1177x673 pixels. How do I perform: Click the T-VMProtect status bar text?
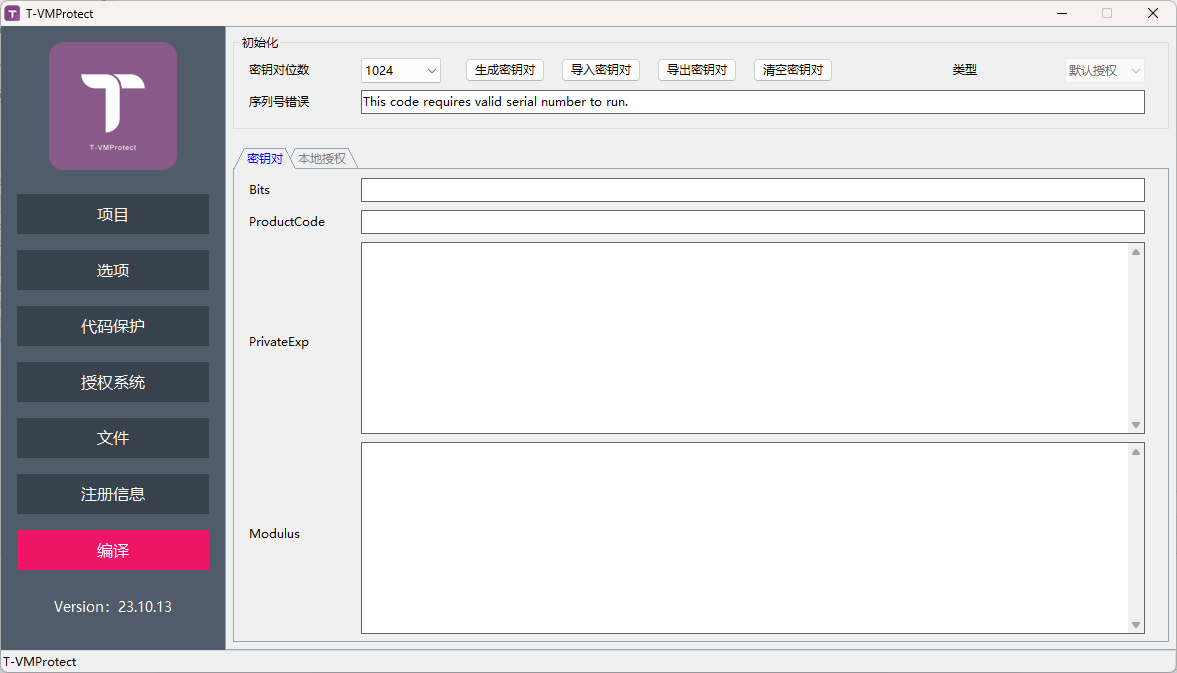pyautogui.click(x=40, y=662)
